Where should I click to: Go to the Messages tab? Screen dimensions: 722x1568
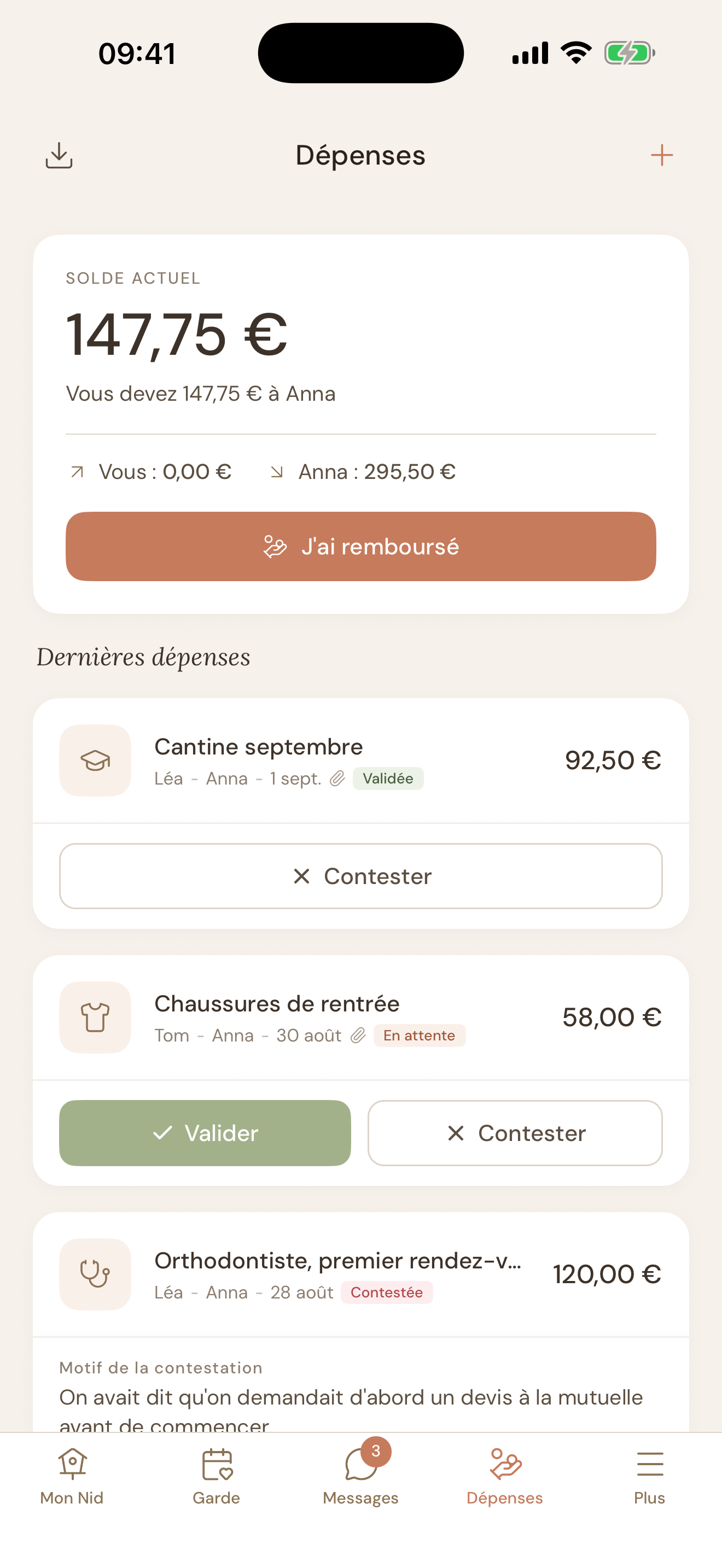[361, 1477]
